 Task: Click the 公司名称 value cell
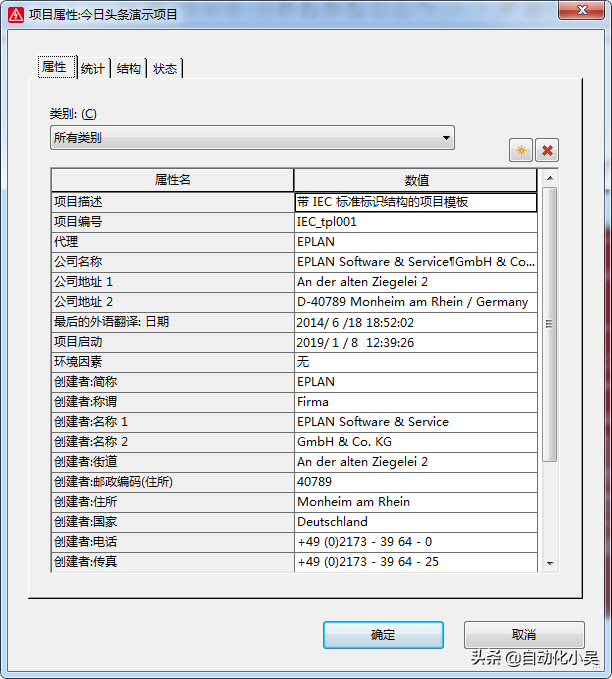pyautogui.click(x=416, y=262)
